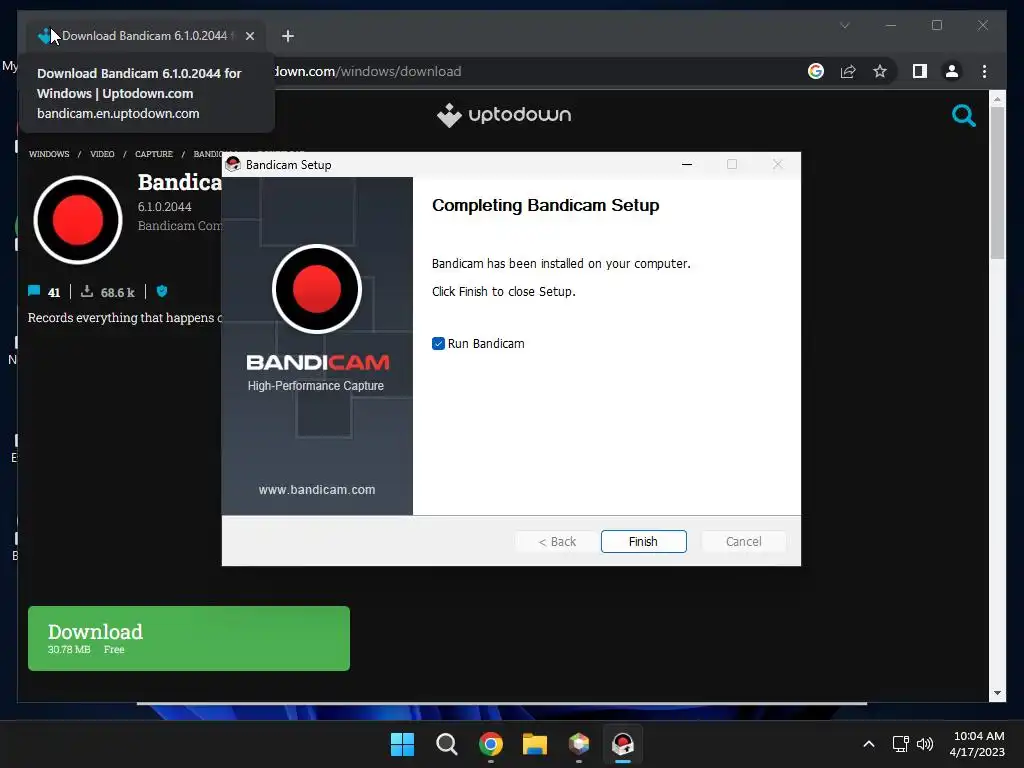Open File Explorer from the taskbar
The image size is (1024, 768).
(x=534, y=744)
